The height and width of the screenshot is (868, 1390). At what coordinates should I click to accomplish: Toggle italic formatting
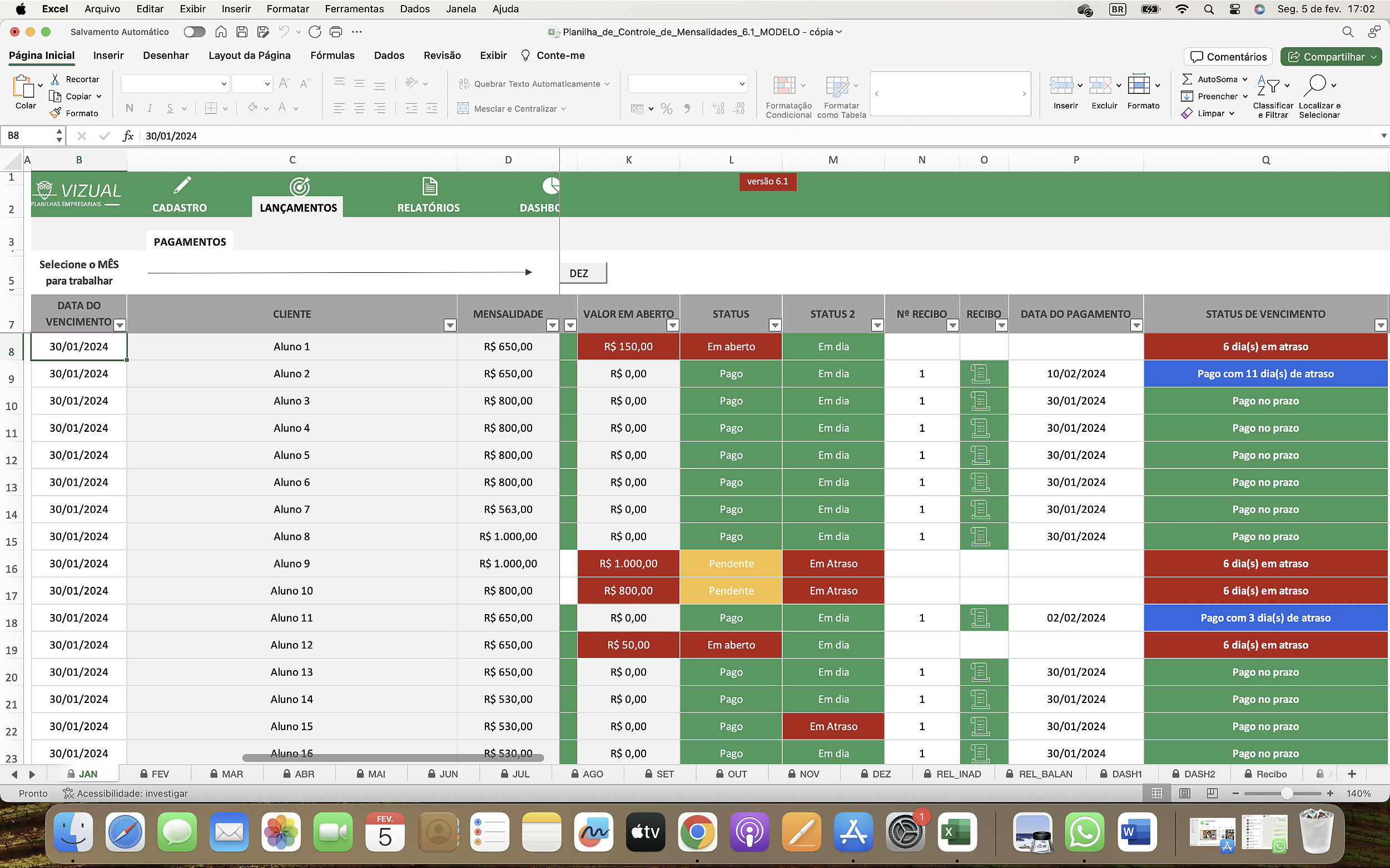pos(150,108)
